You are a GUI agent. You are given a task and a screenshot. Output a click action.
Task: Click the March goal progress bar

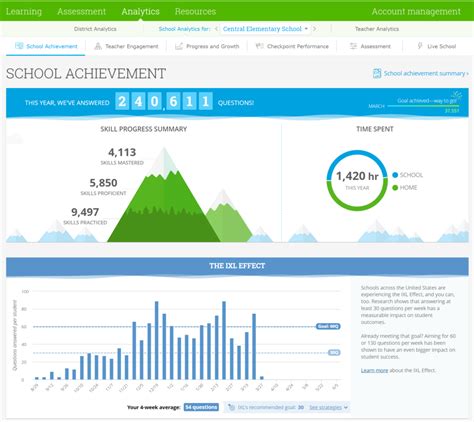(423, 106)
